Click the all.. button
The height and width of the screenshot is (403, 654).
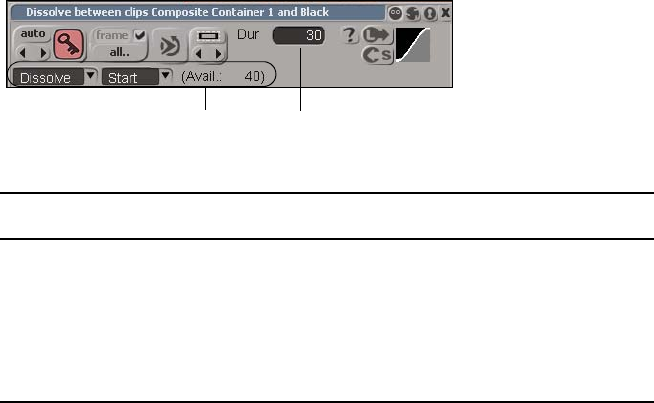(x=119, y=53)
